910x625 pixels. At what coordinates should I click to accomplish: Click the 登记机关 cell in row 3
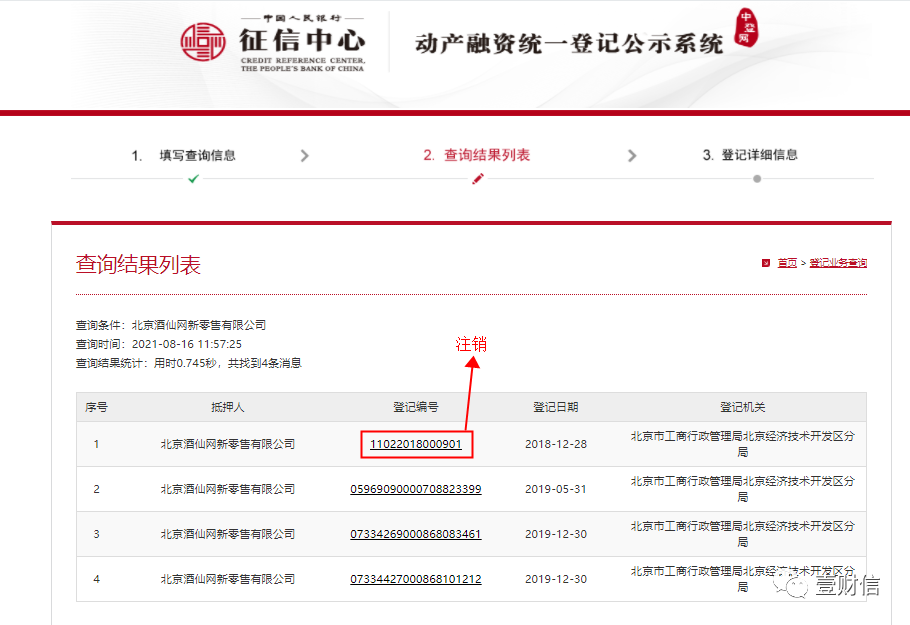point(742,534)
